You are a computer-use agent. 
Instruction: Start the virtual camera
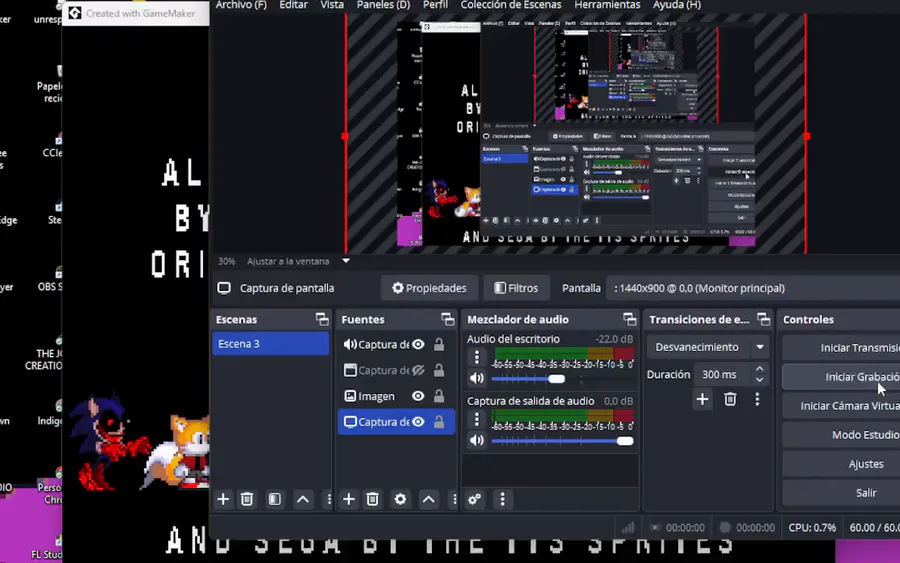pos(841,406)
